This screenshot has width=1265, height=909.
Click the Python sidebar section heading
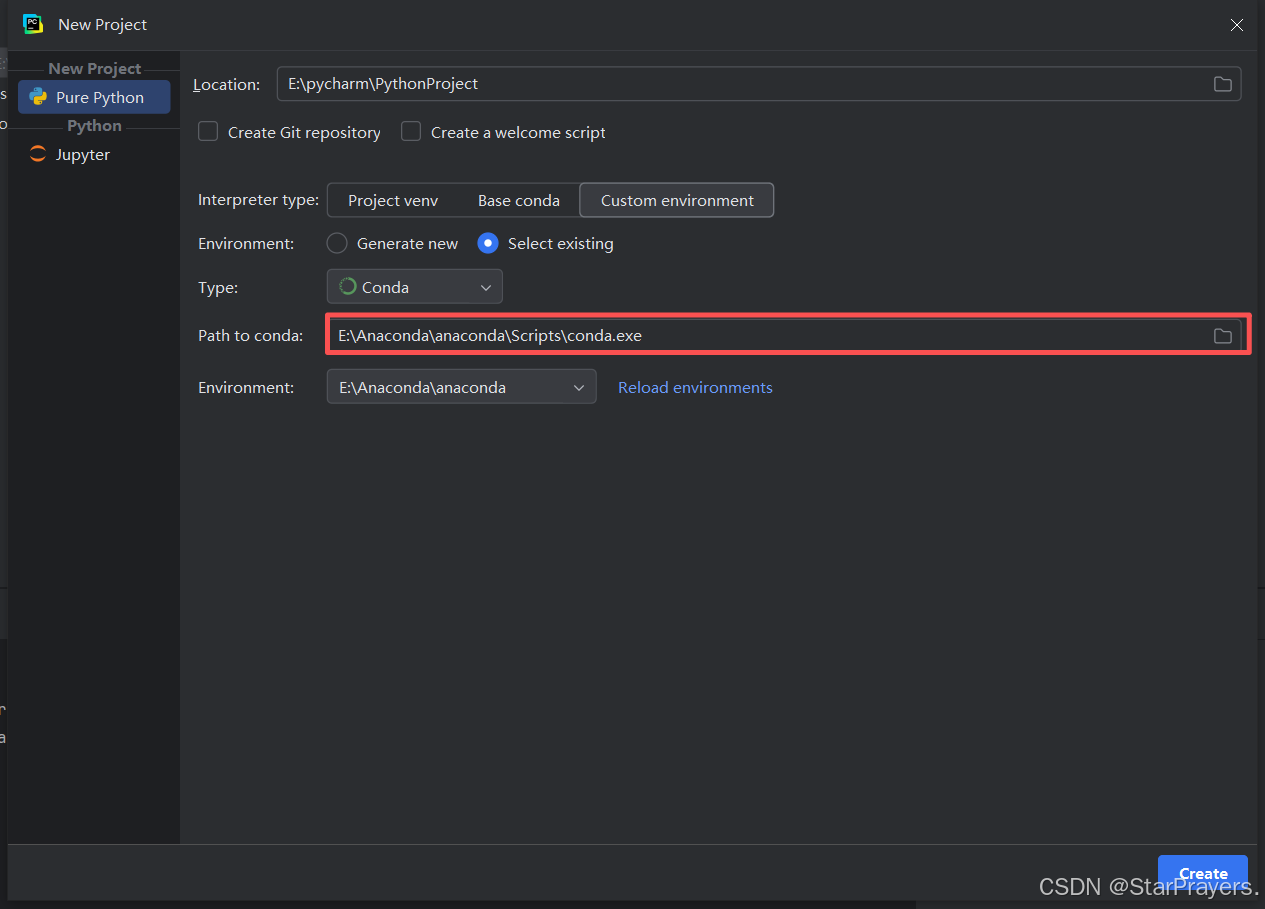pyautogui.click(x=95, y=125)
